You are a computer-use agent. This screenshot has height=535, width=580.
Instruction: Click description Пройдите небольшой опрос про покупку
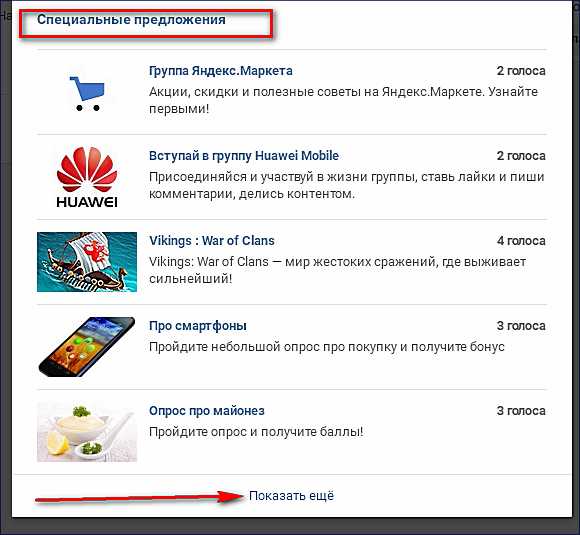[x=327, y=347]
